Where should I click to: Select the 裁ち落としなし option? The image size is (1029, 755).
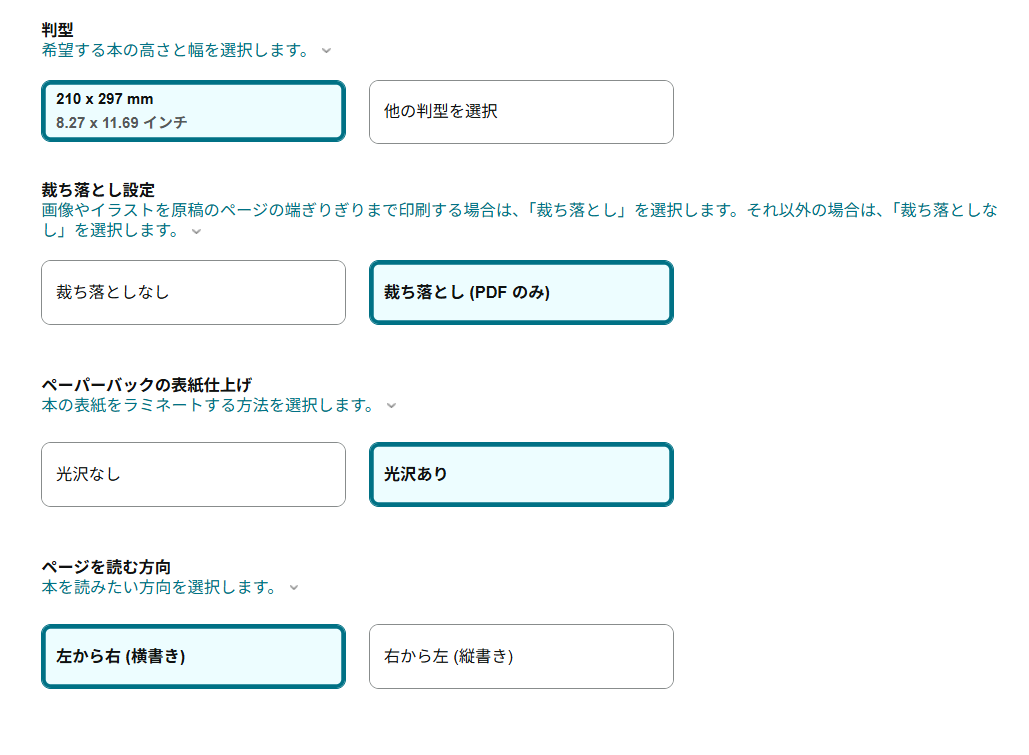[x=193, y=293]
